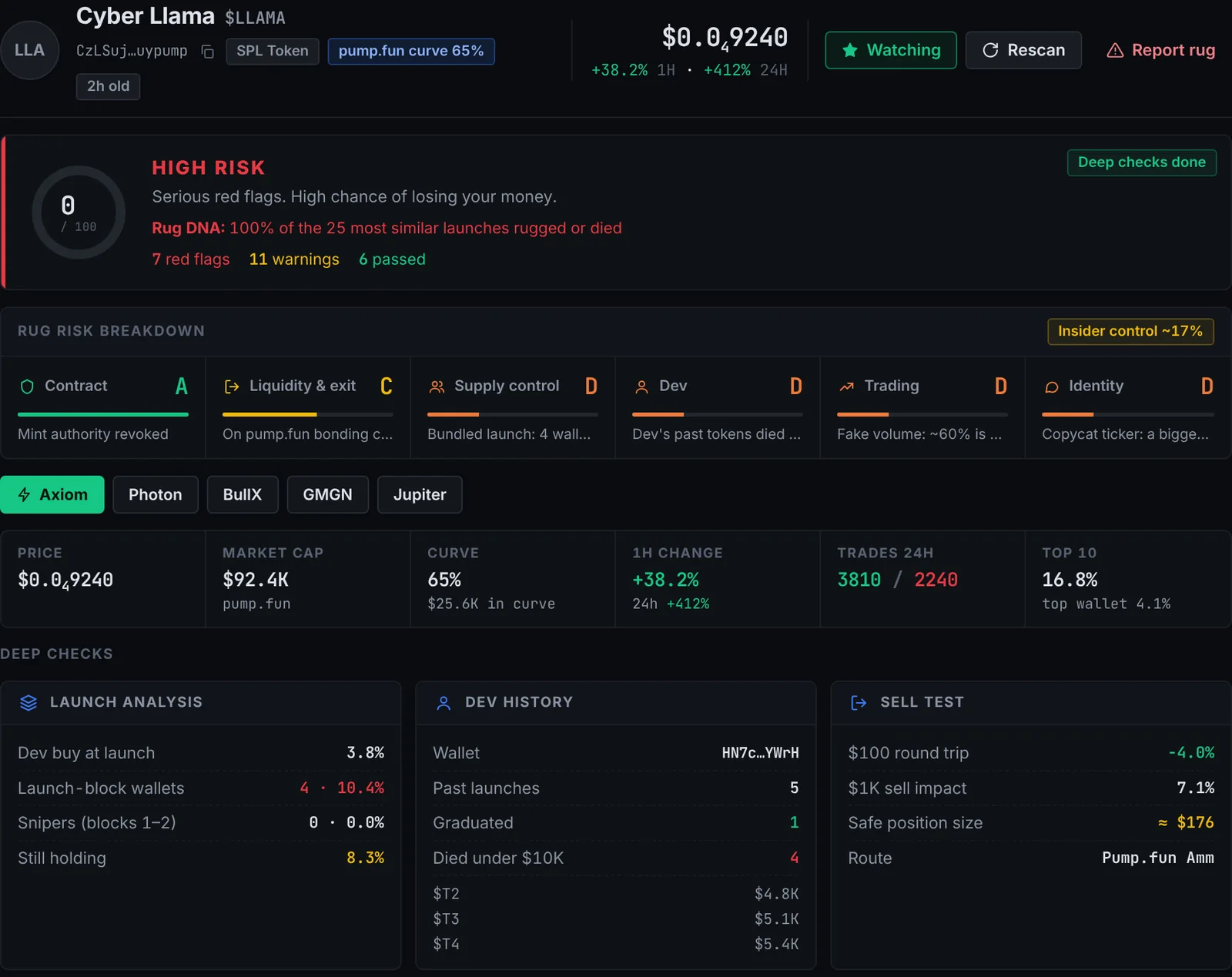Show the 7 red flags
Viewport: 1232px width, 977px height.
coord(191,259)
